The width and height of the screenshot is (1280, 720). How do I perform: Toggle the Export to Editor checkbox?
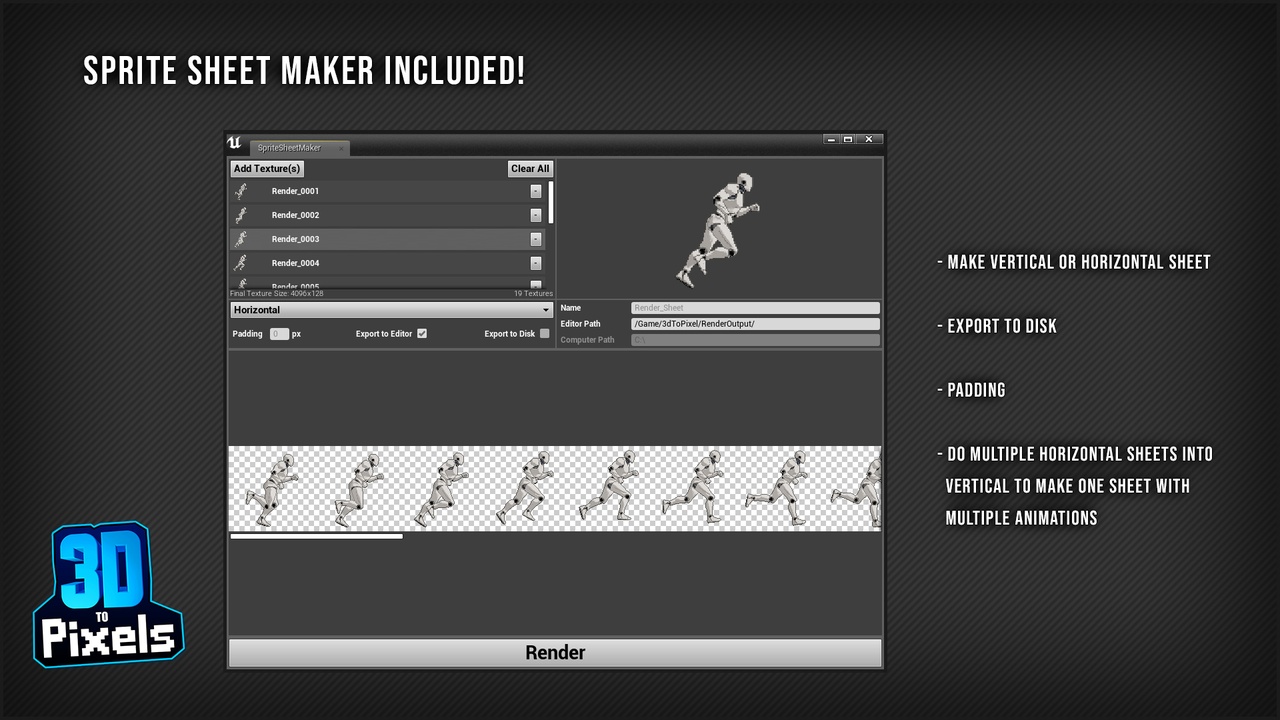click(422, 334)
